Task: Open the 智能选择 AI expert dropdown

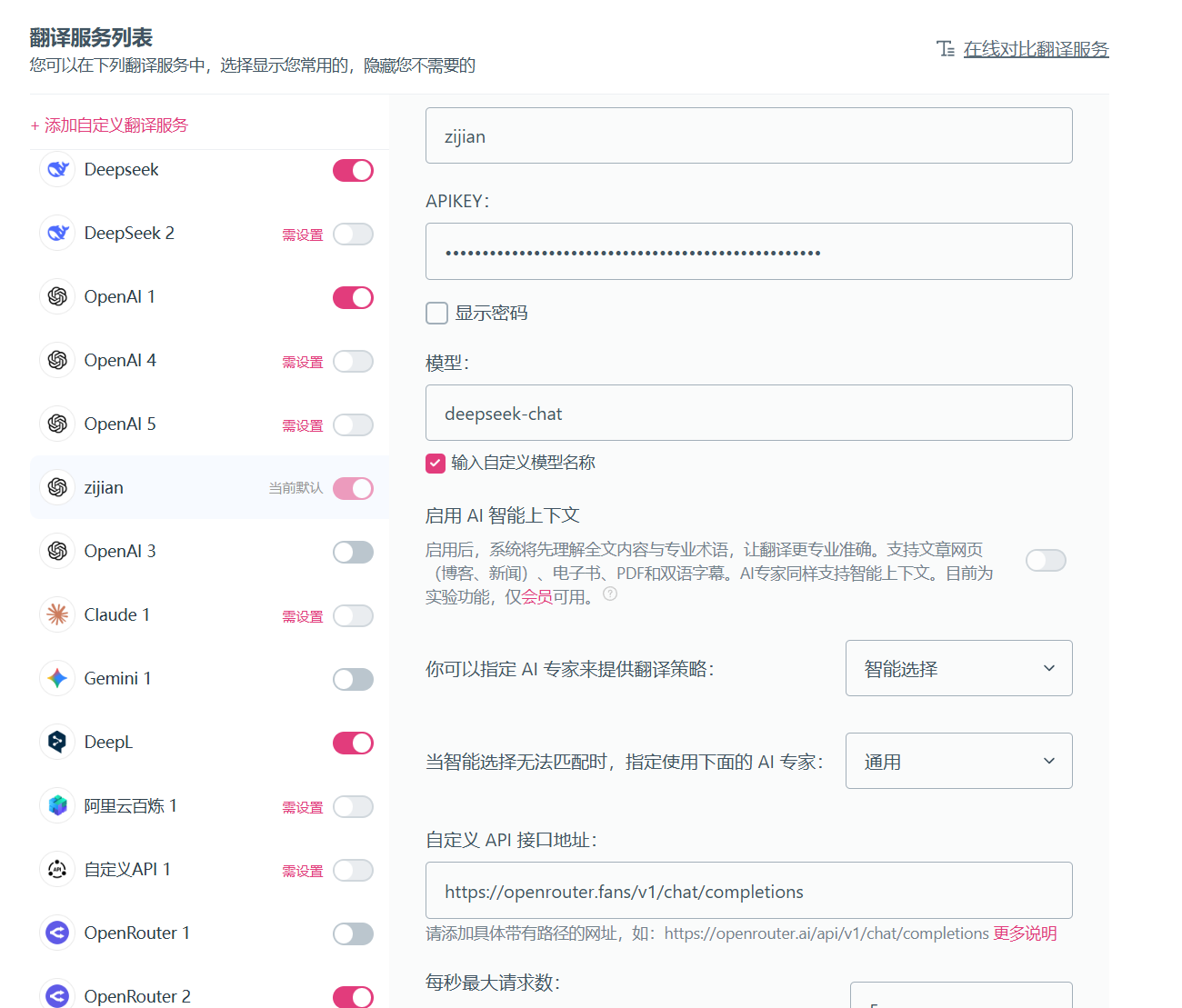Action: (958, 668)
